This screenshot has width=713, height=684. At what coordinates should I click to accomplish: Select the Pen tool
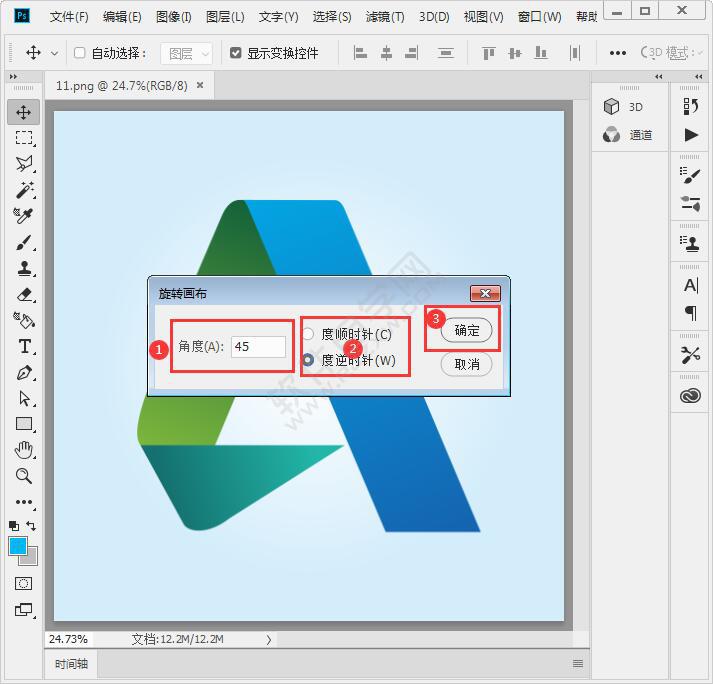(x=24, y=373)
